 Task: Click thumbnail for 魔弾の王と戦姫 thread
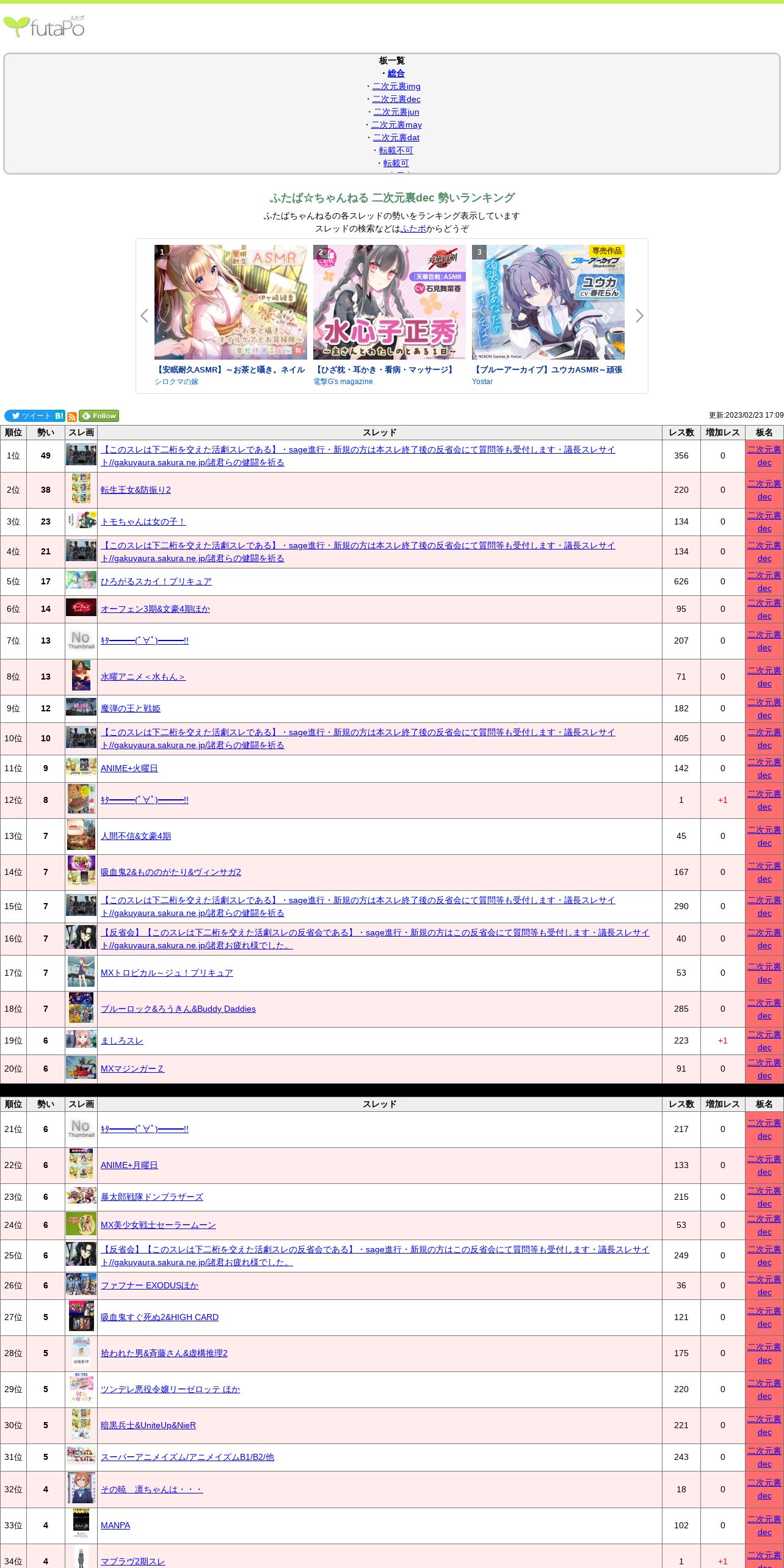[x=81, y=707]
